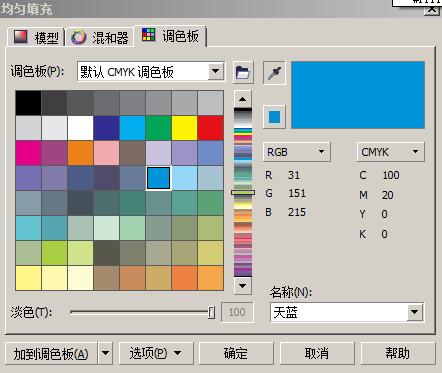442x373 pixels.
Task: Select the 调色板 tab
Action: (x=170, y=36)
